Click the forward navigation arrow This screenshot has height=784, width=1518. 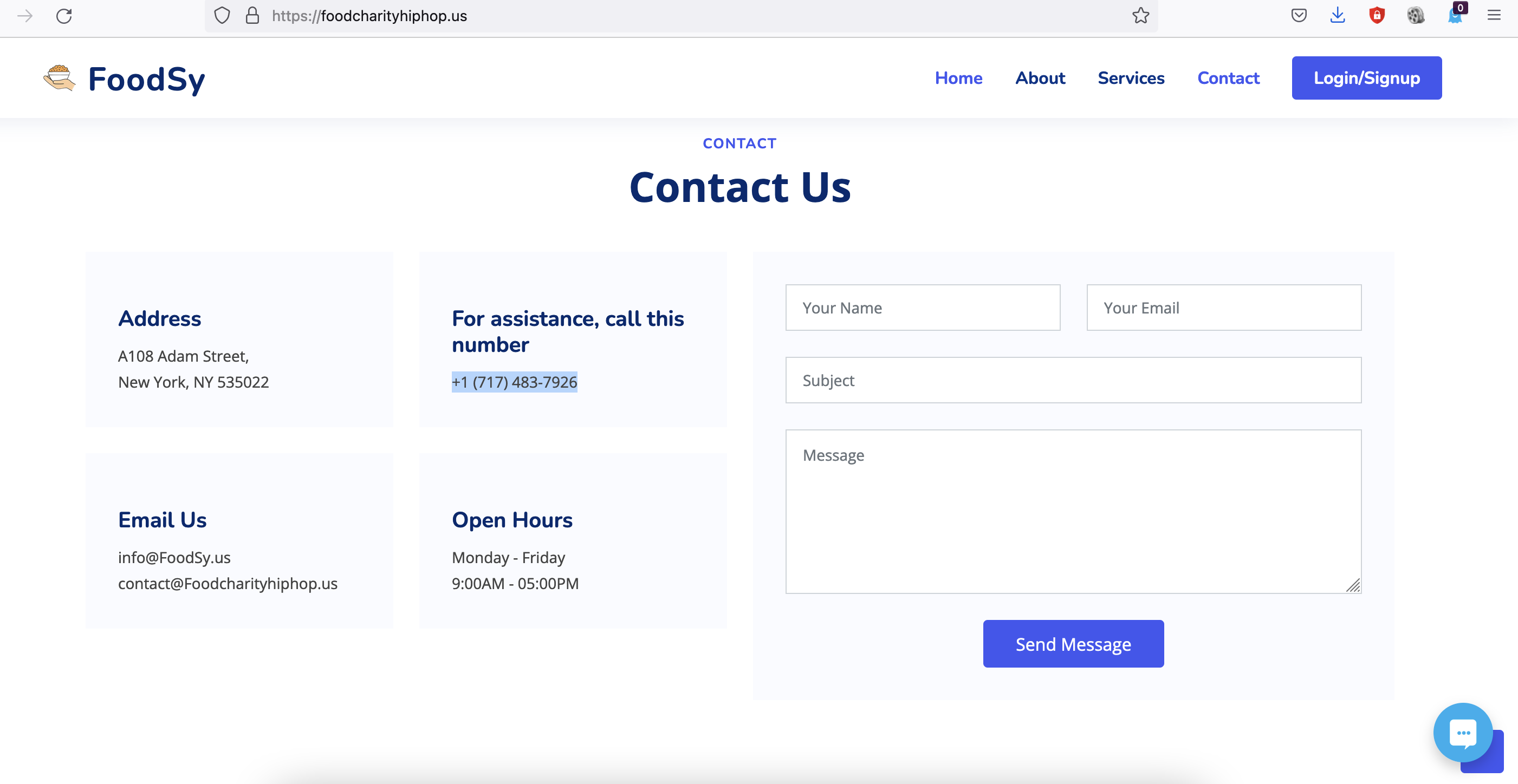coord(25,16)
